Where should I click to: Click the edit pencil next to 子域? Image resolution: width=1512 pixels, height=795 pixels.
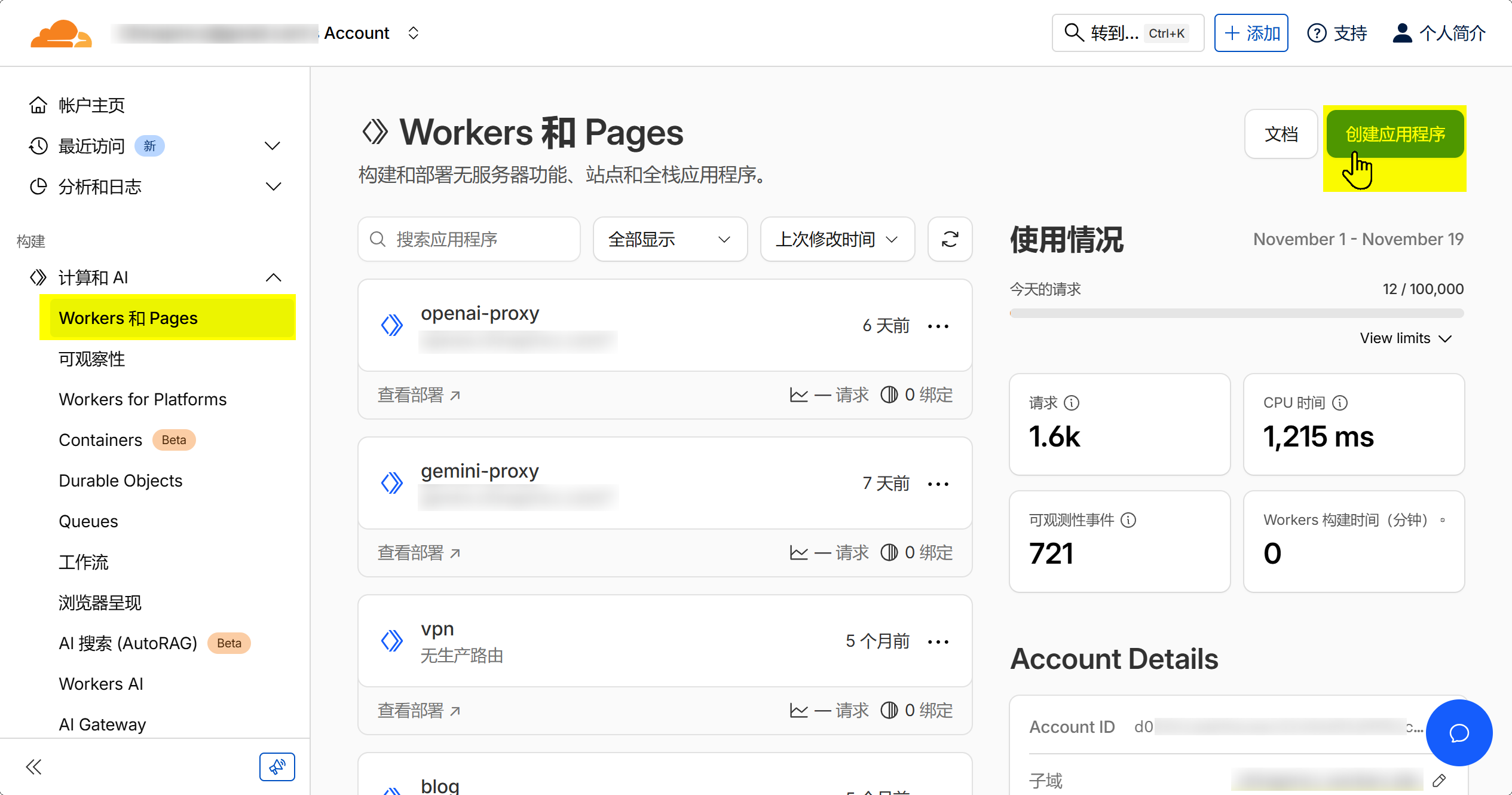(1439, 780)
